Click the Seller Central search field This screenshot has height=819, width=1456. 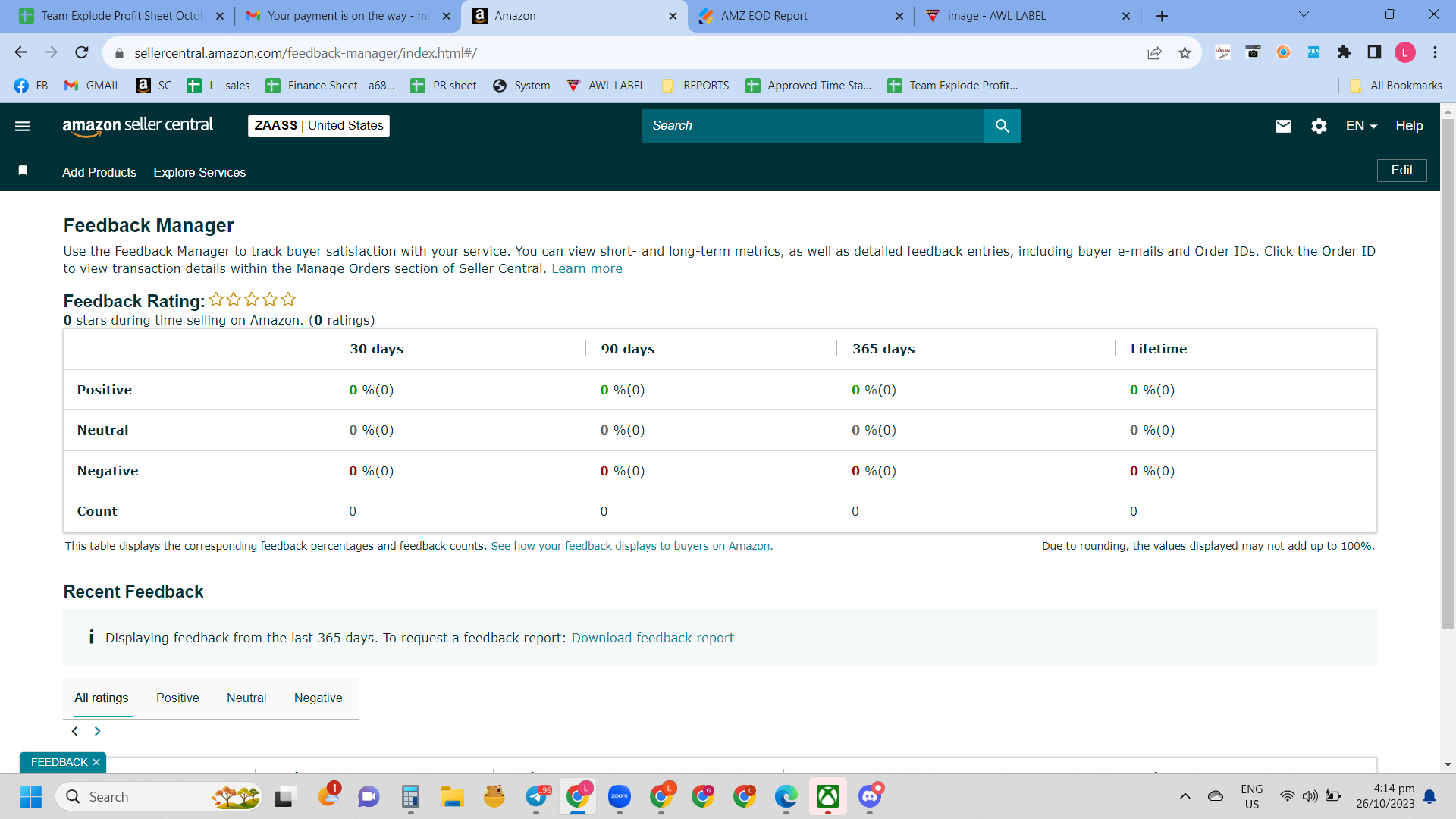(x=813, y=126)
